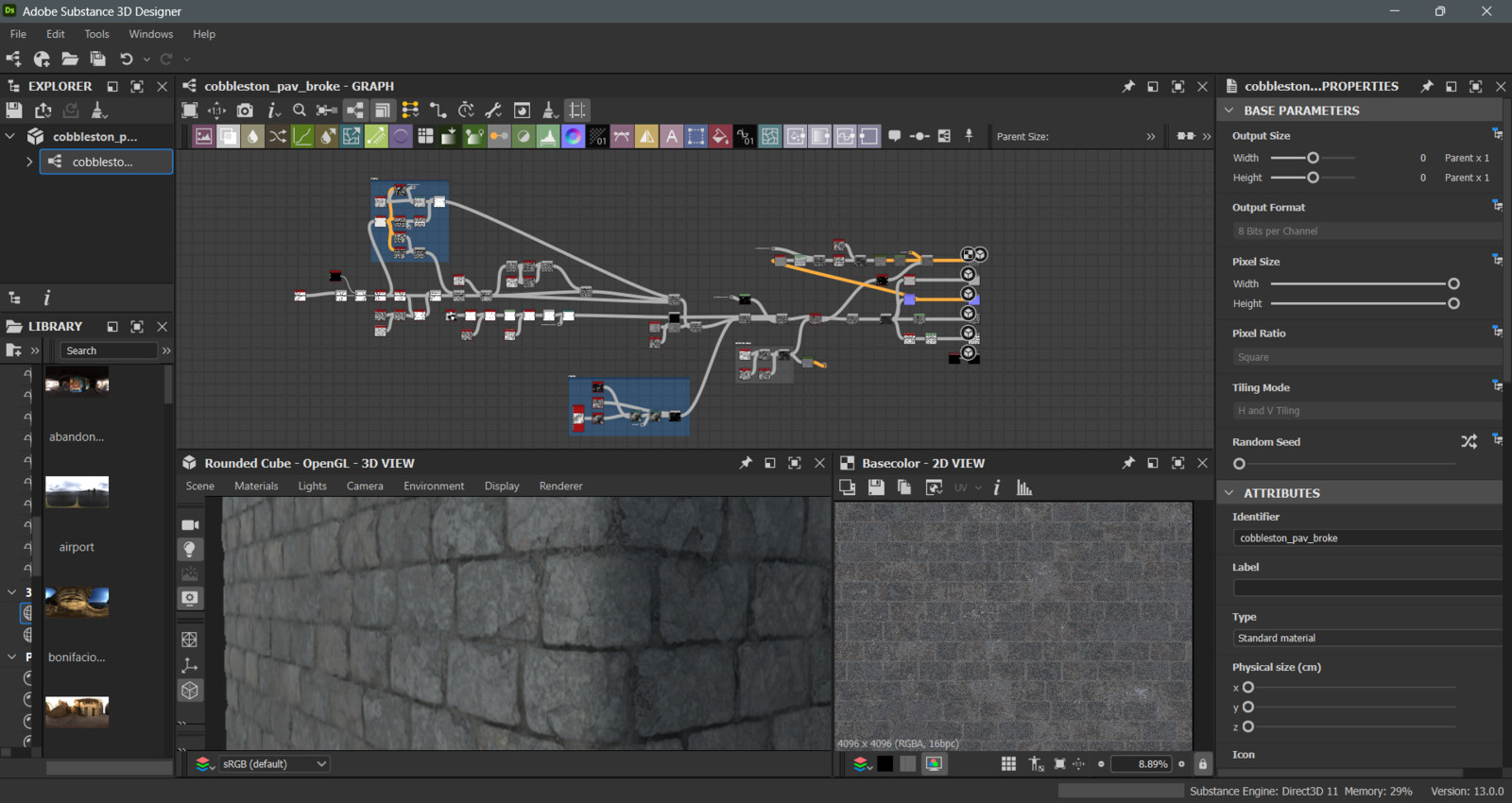Open the Explorer clean broom menu

coord(98,111)
